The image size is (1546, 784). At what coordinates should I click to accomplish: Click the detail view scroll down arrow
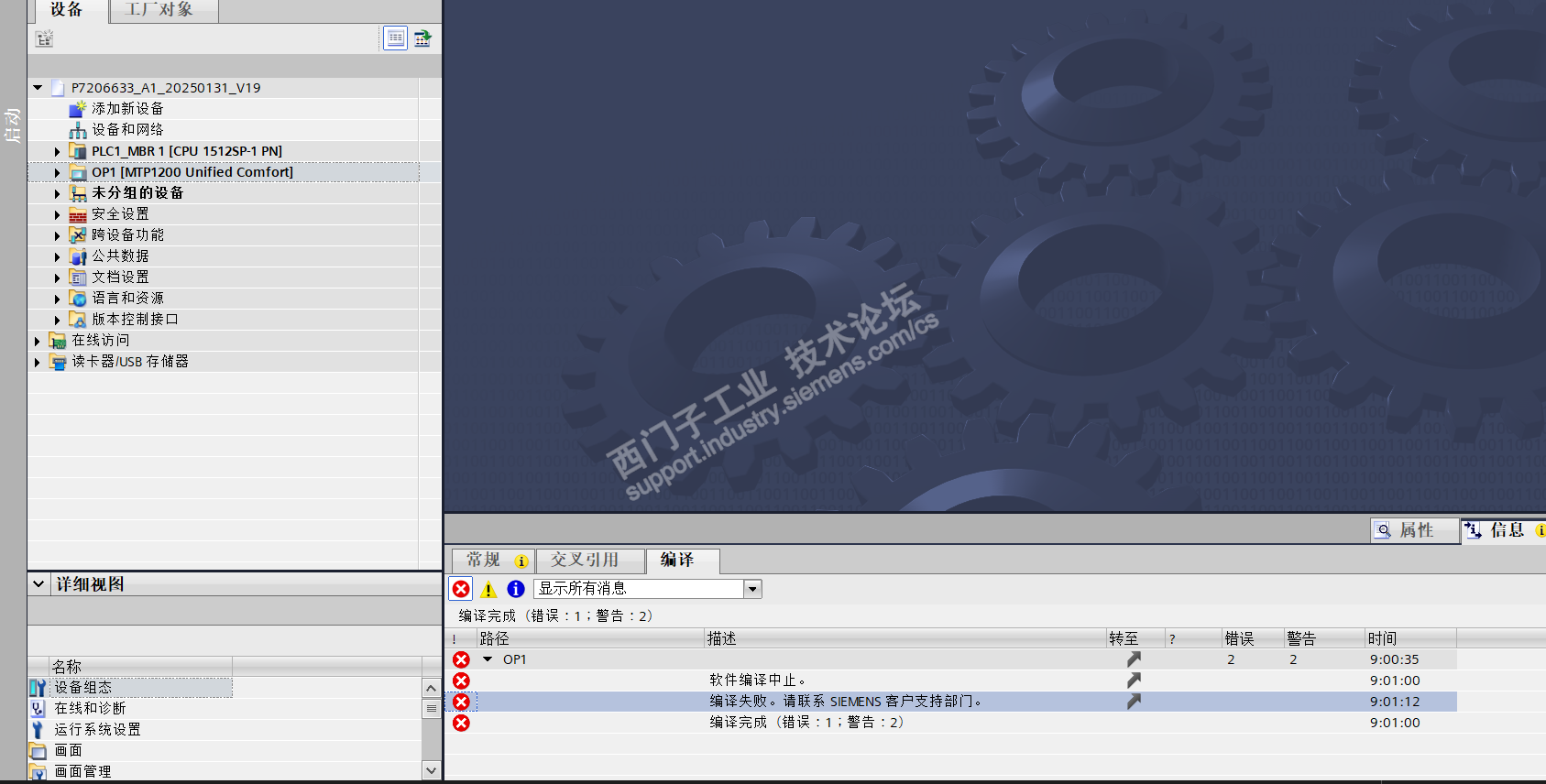[431, 770]
